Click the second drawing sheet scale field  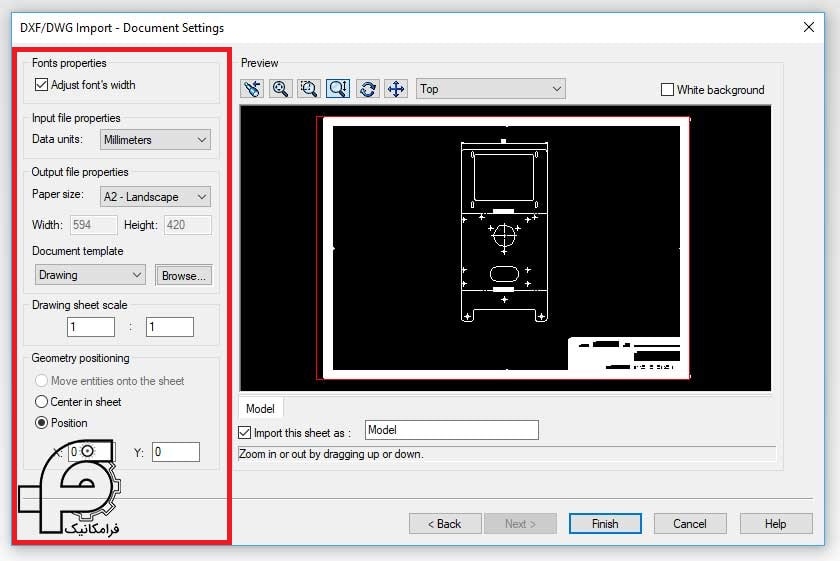170,327
